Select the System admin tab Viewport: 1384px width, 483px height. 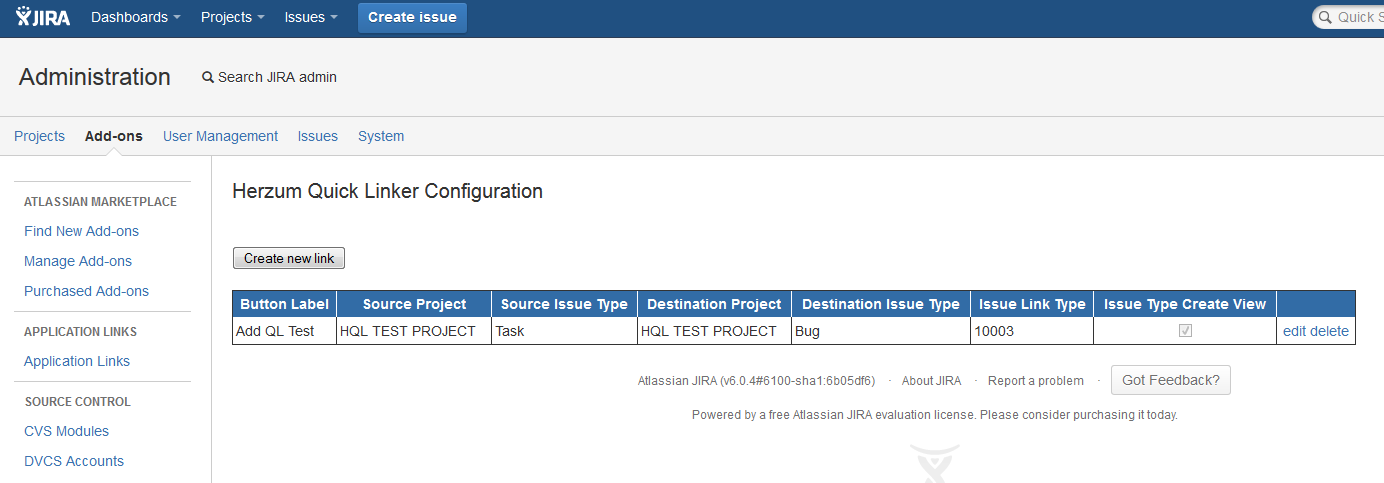click(x=381, y=136)
